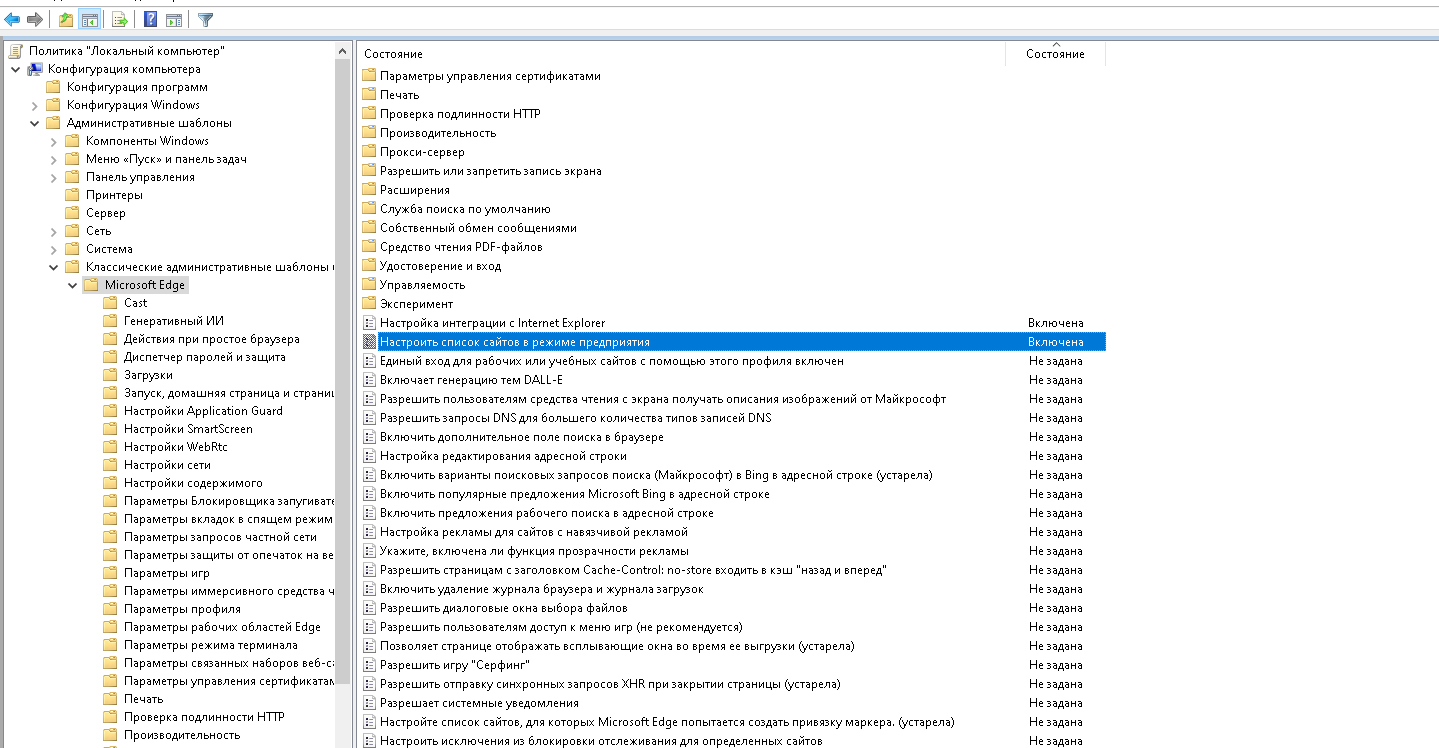
Task: Click the blue Back arrow in toolbar
Action: pyautogui.click(x=12, y=19)
